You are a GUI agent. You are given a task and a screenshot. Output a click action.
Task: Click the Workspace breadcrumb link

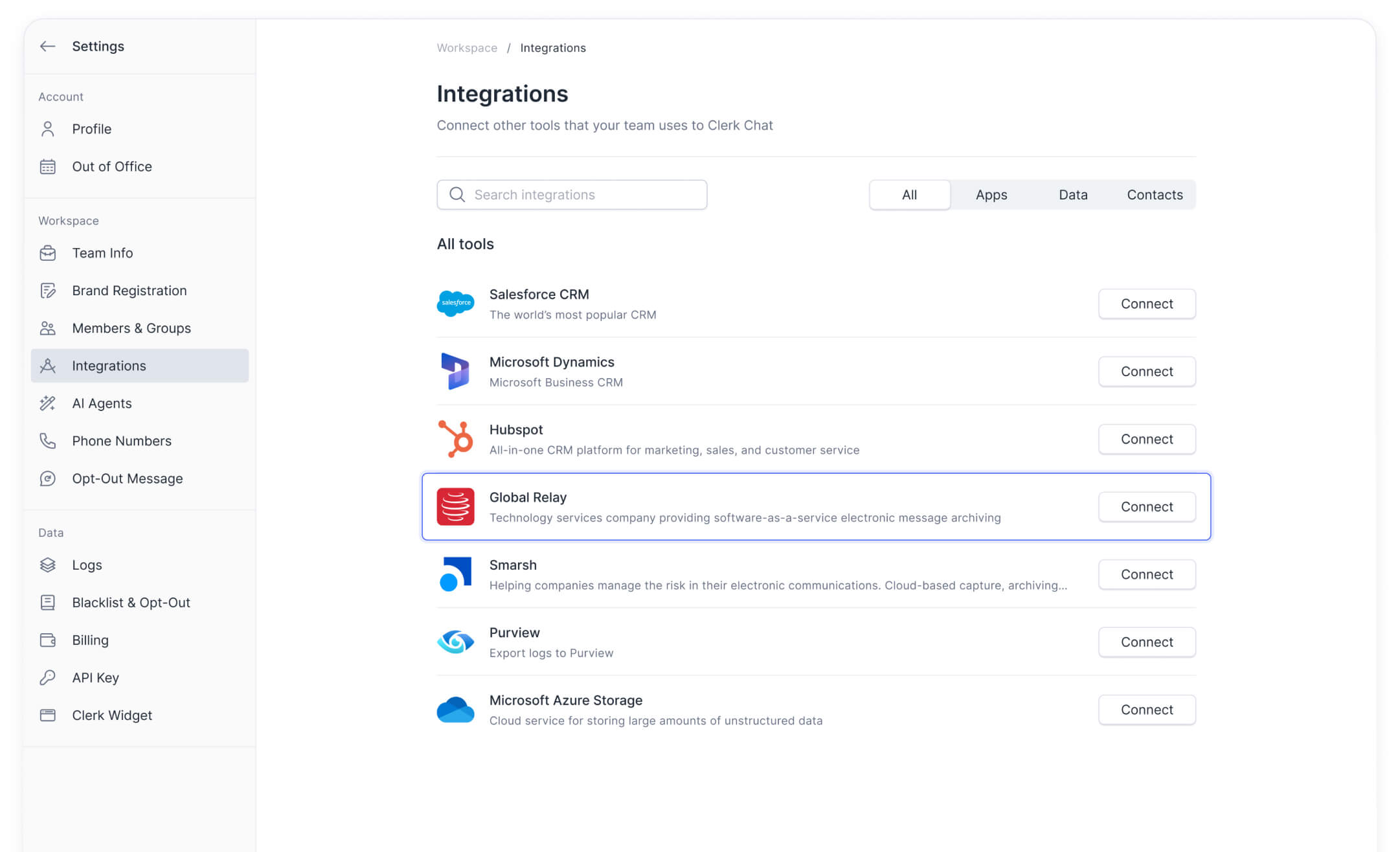(467, 48)
